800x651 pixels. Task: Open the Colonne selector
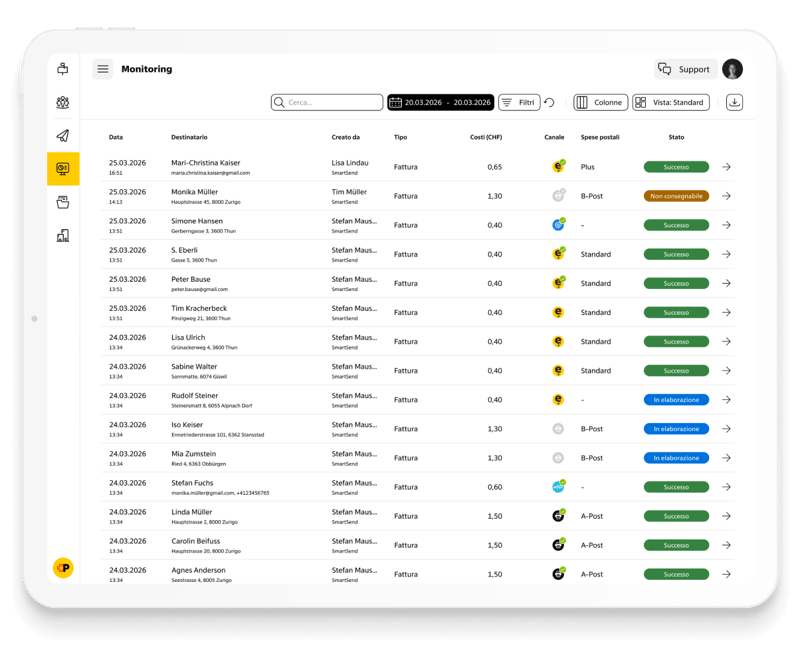(602, 102)
